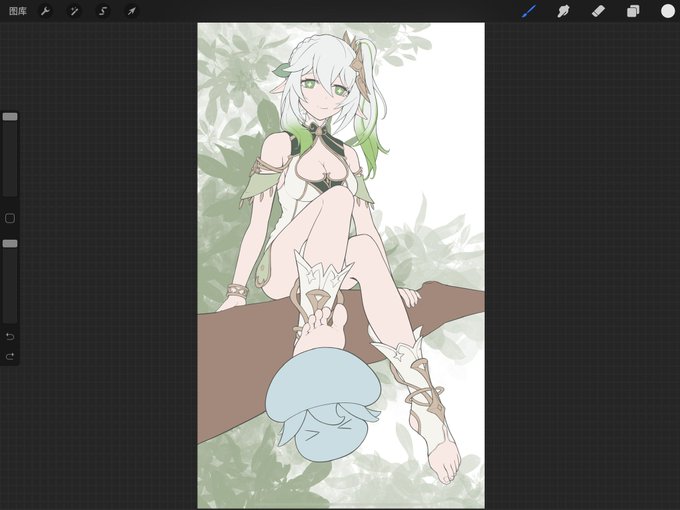The height and width of the screenshot is (510, 680).
Task: Select the Eraser tool
Action: (598, 11)
